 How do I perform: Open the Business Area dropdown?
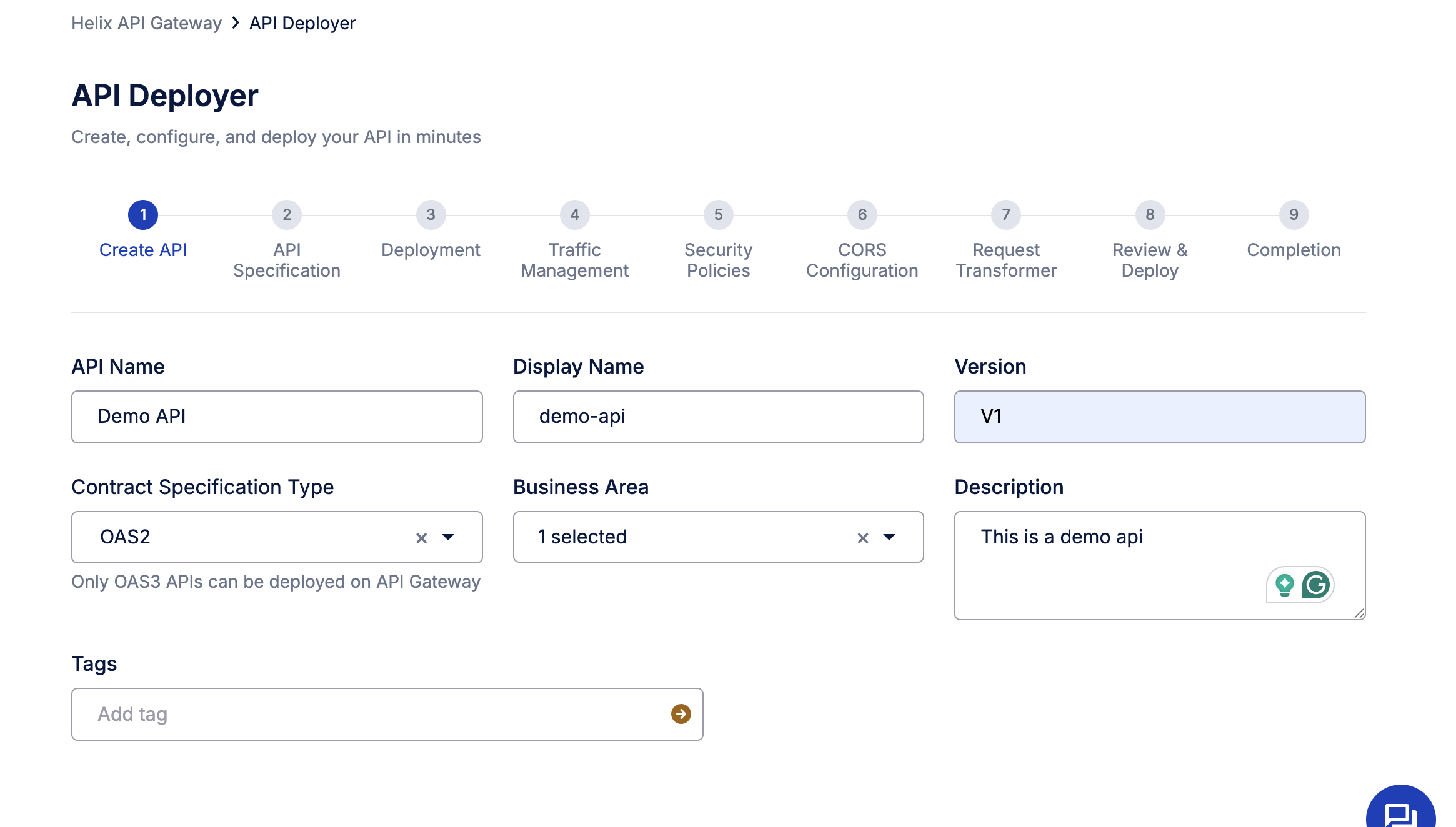click(x=891, y=537)
